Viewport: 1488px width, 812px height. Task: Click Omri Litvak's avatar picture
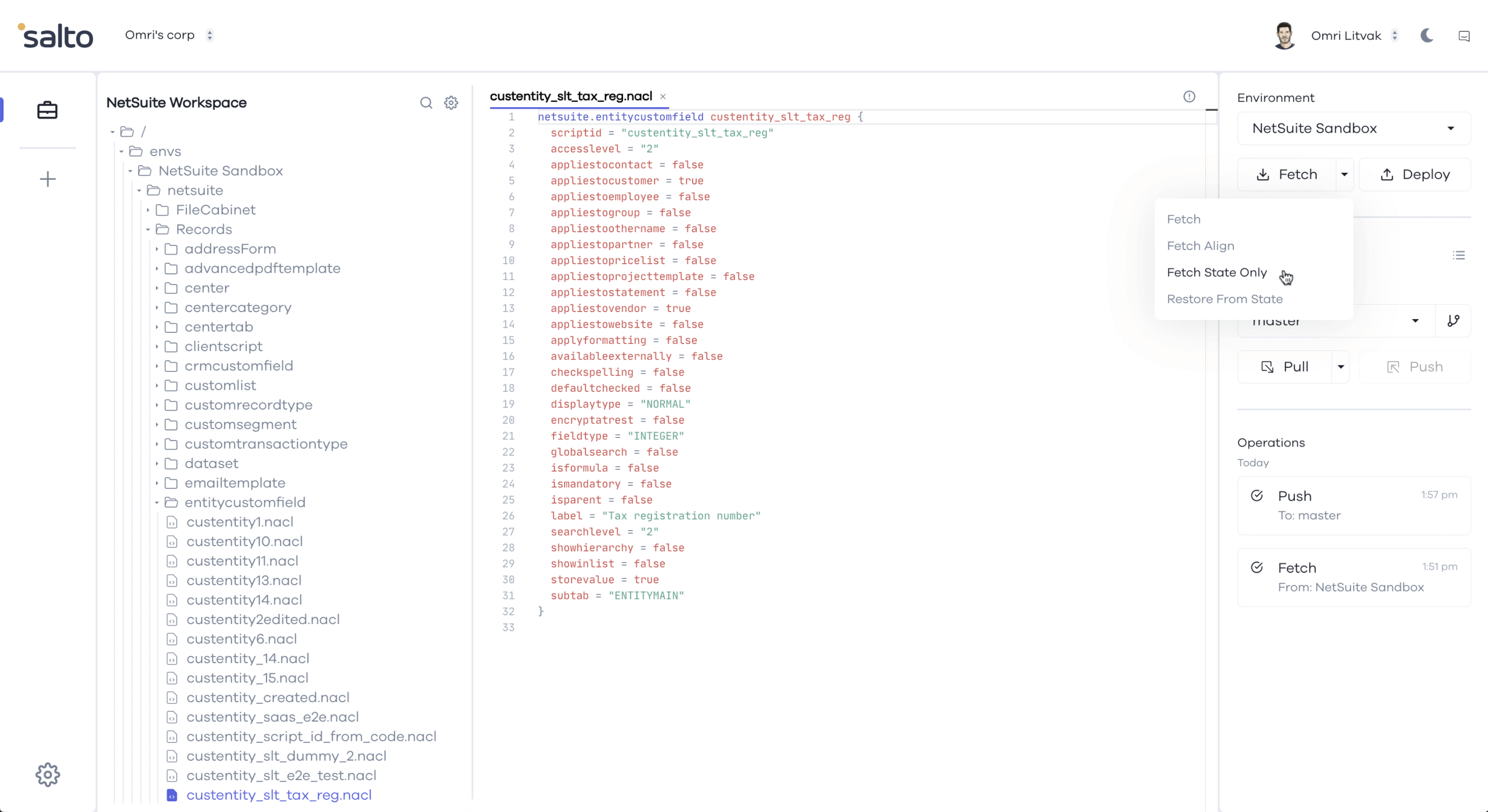(1284, 36)
